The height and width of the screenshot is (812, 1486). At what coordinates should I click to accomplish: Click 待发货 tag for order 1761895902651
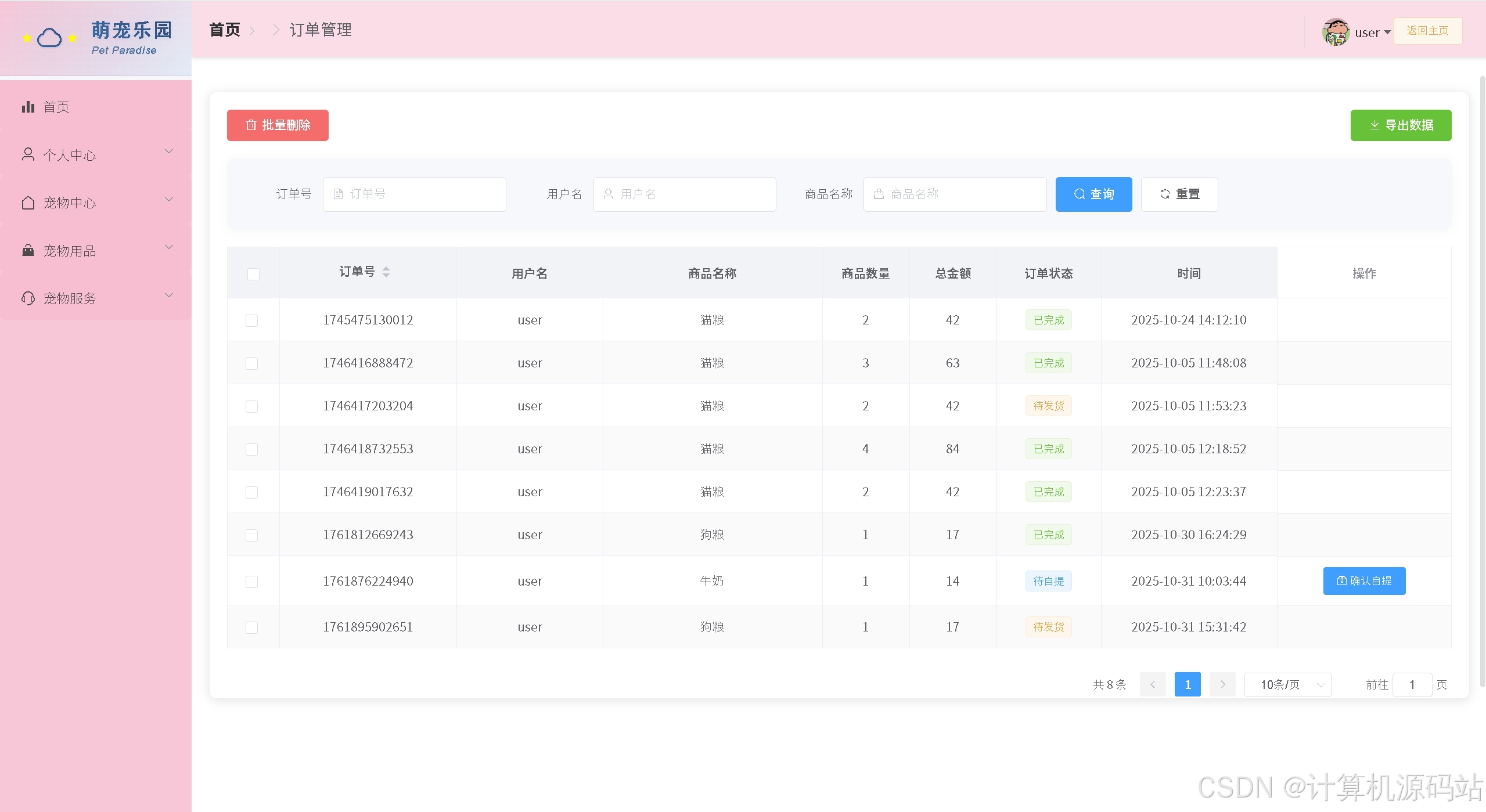pyautogui.click(x=1049, y=627)
